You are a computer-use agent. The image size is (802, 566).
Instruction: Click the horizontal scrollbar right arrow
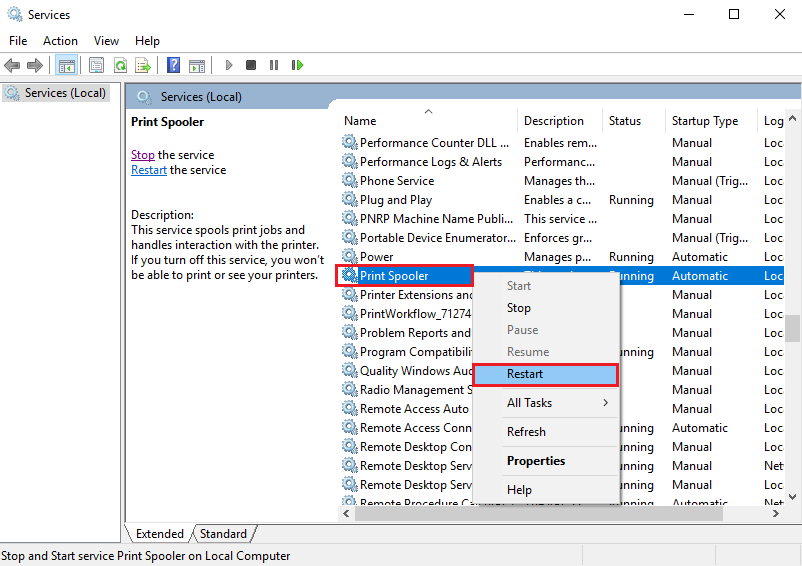[x=775, y=513]
